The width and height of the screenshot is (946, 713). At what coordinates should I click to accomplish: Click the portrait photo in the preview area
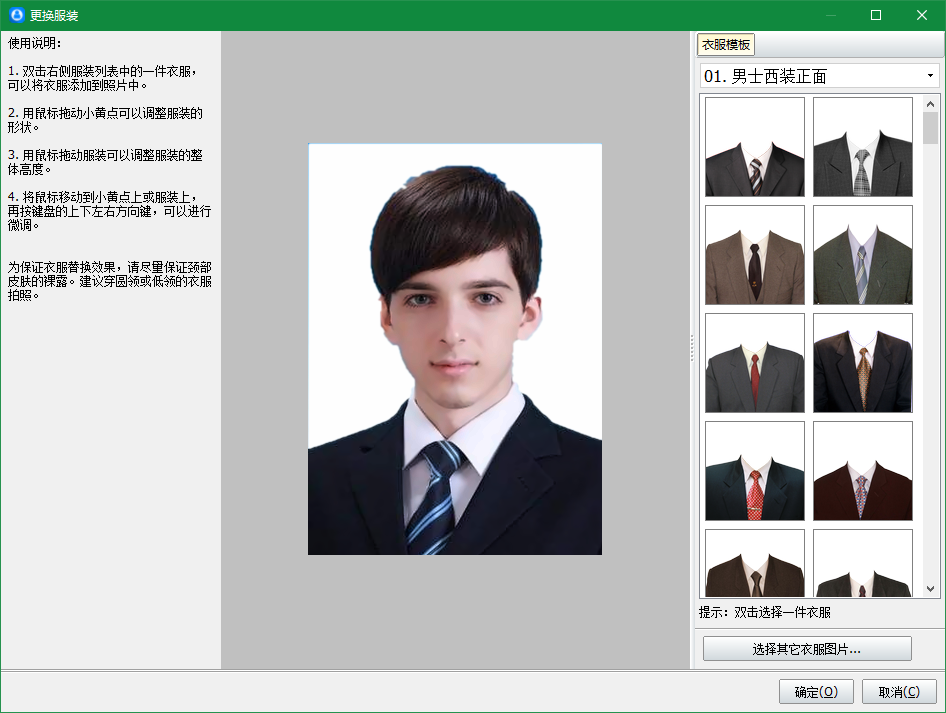point(455,350)
